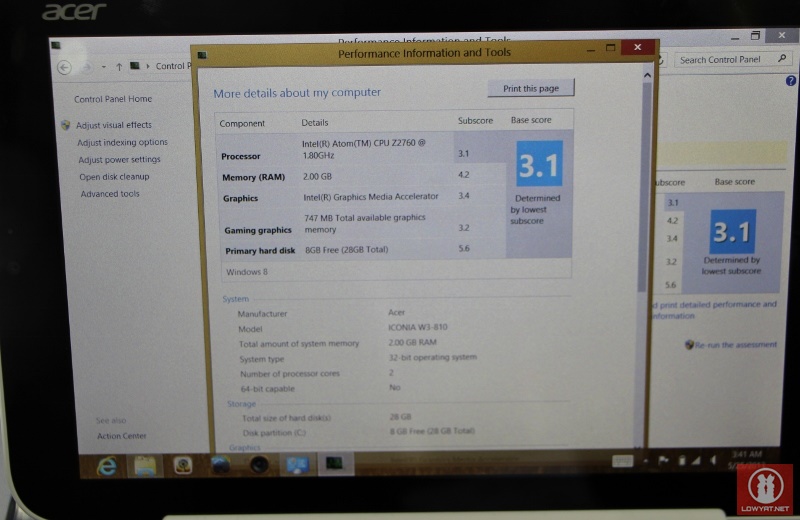Click the 3.1 base score tile in back window
800x520 pixels.
(x=732, y=231)
